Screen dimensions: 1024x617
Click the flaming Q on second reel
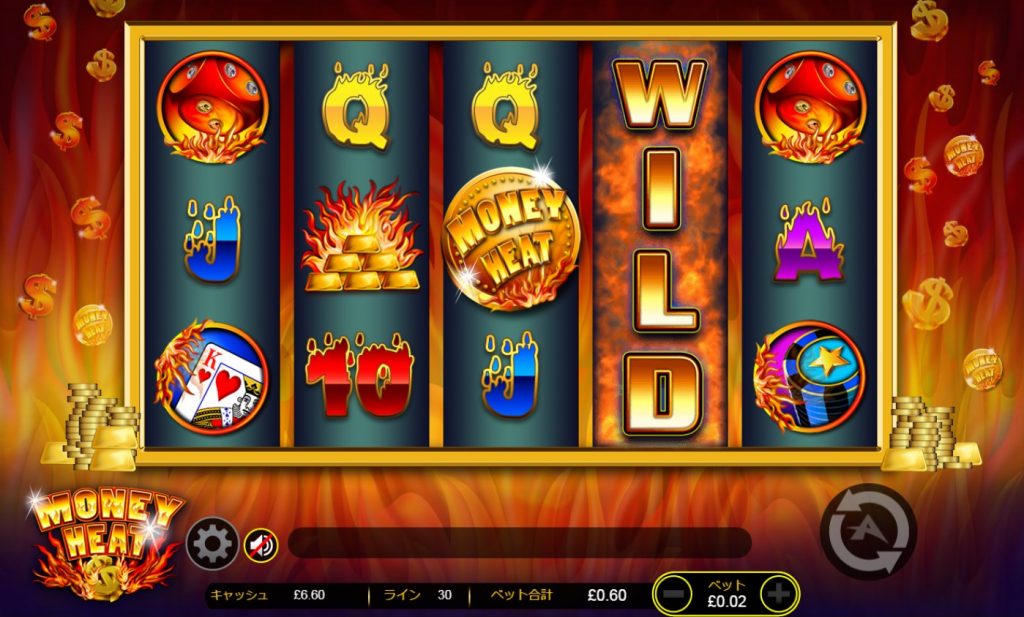[356, 106]
